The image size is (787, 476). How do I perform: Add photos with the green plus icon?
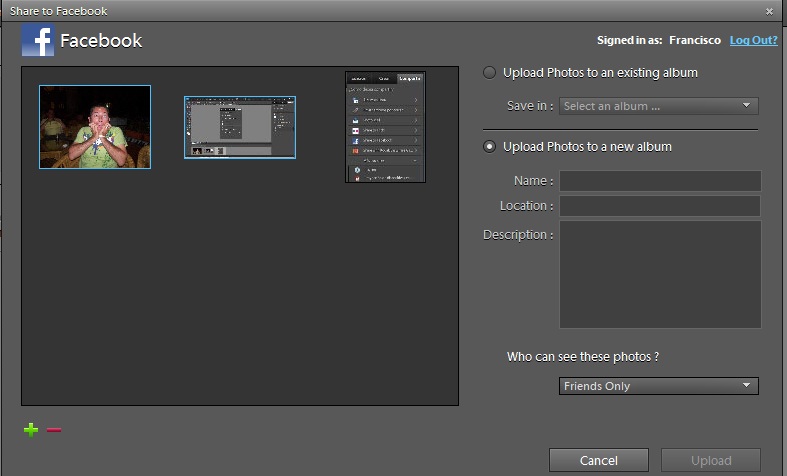pos(31,430)
